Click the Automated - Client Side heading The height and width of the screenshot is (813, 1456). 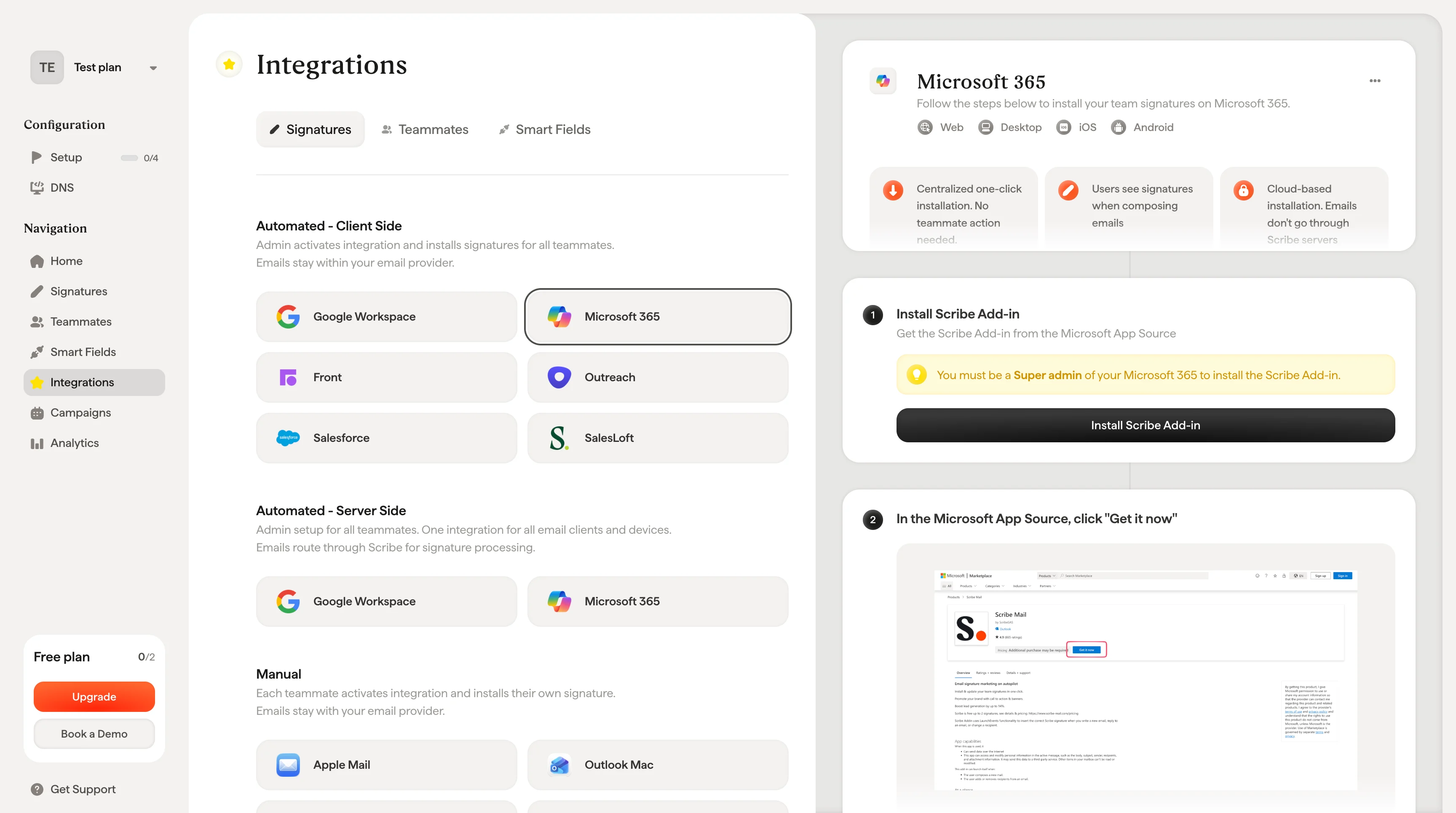[x=329, y=226]
